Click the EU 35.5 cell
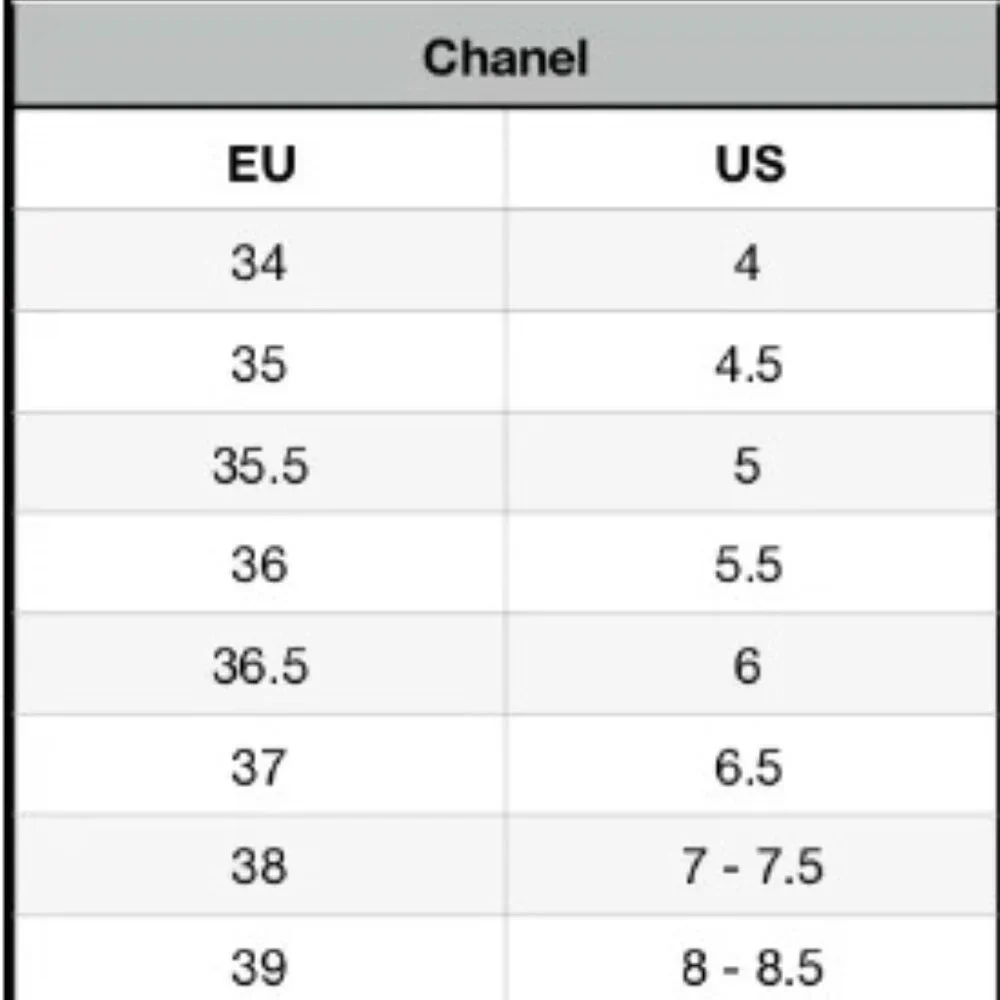1000x1000 pixels. 260,466
